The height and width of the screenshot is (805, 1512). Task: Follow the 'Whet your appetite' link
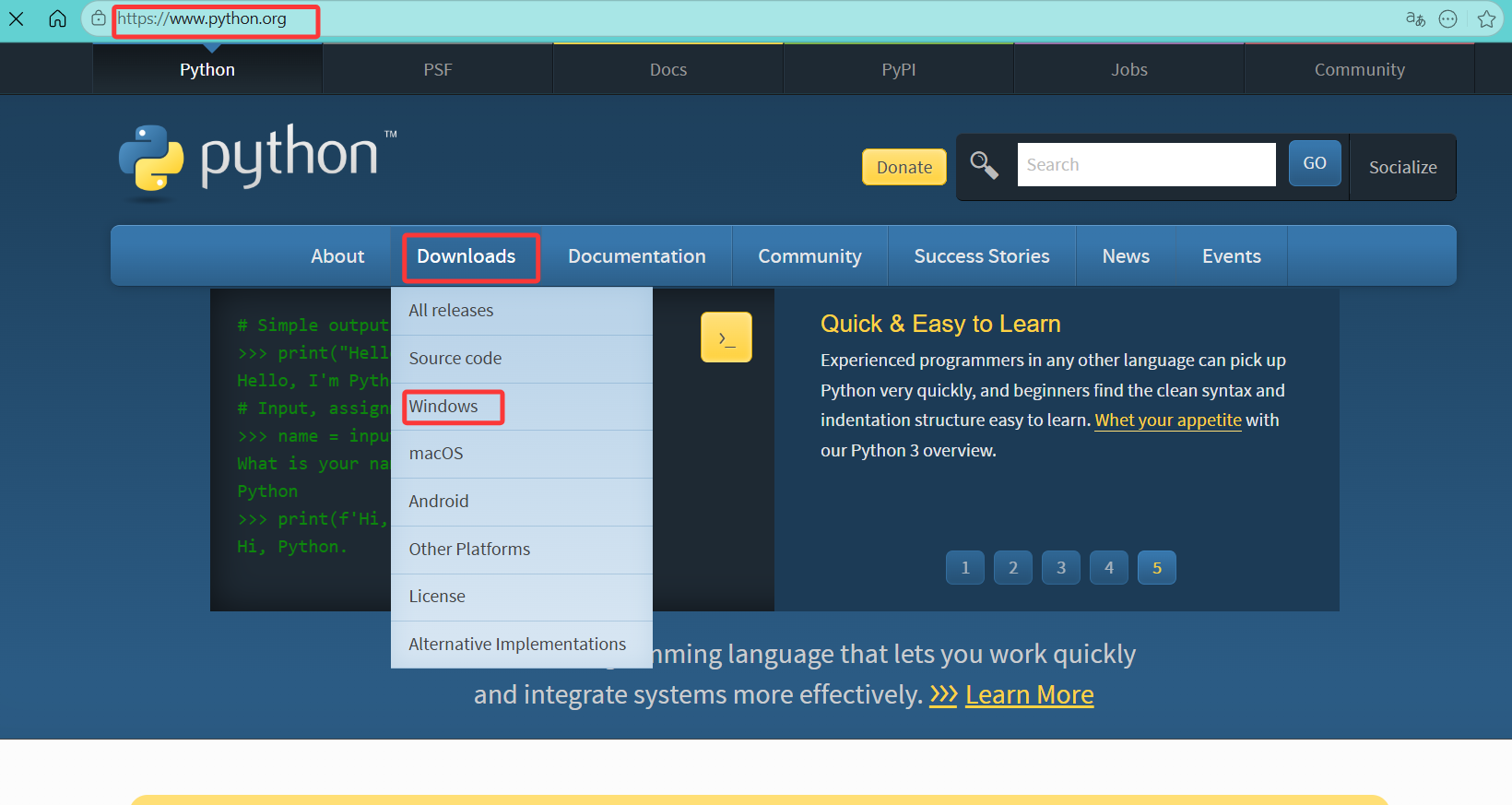1168,420
